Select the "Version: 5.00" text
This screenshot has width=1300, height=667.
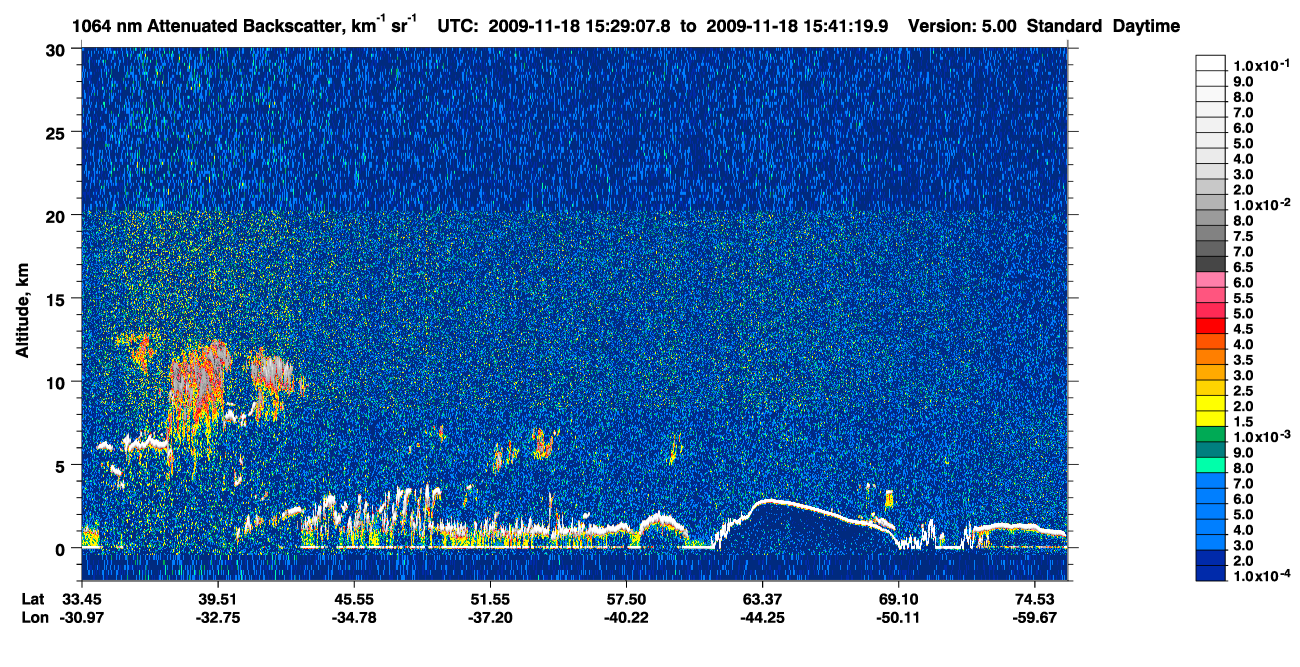(961, 26)
